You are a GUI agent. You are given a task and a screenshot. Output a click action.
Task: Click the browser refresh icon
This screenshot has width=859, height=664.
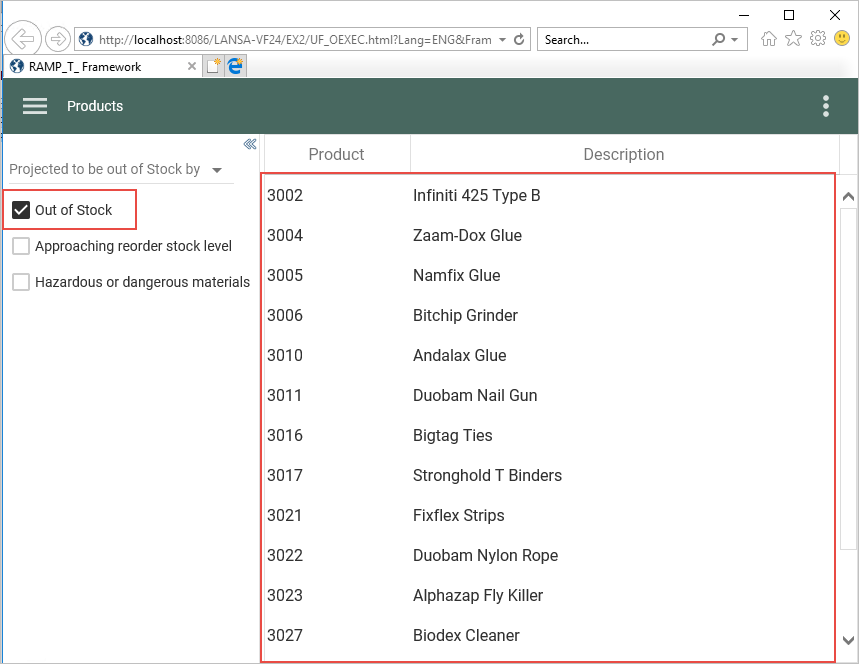[519, 40]
